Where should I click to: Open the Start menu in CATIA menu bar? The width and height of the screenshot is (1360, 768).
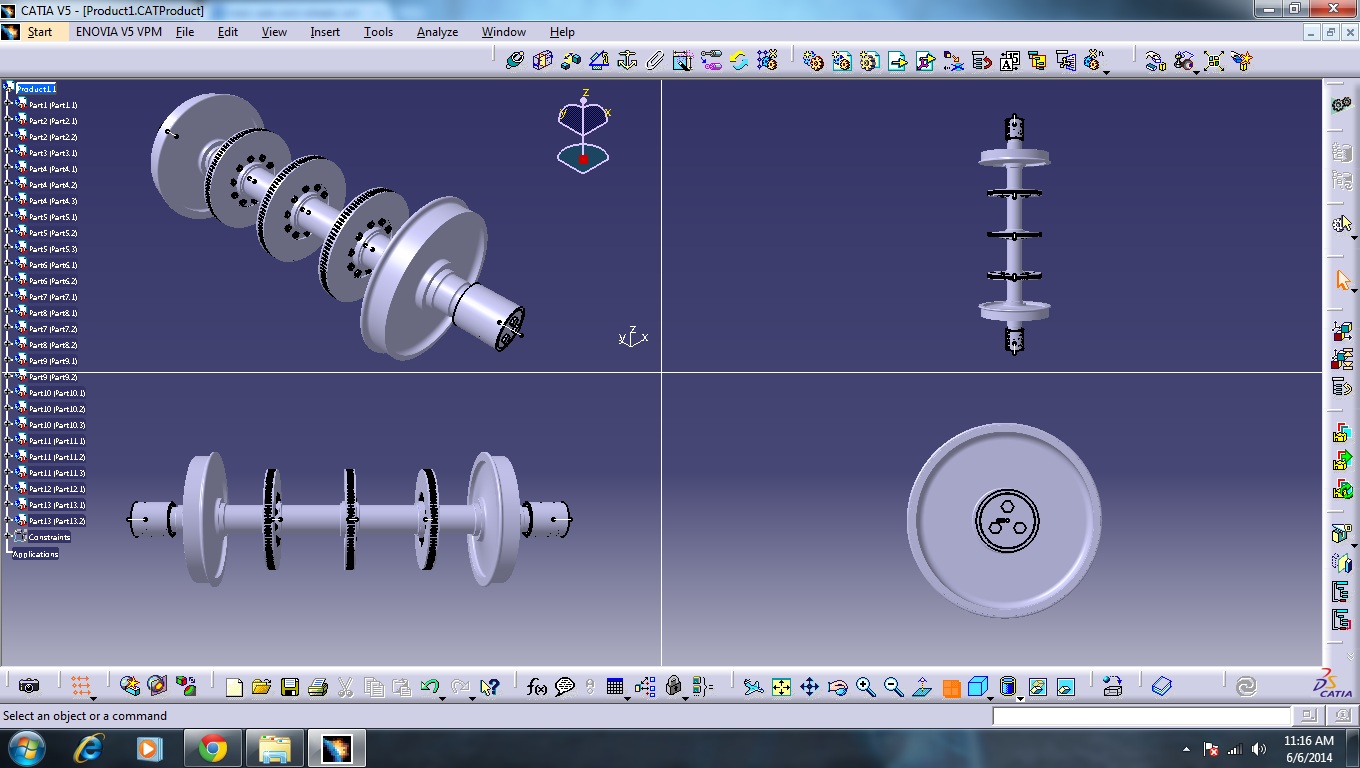pos(40,32)
